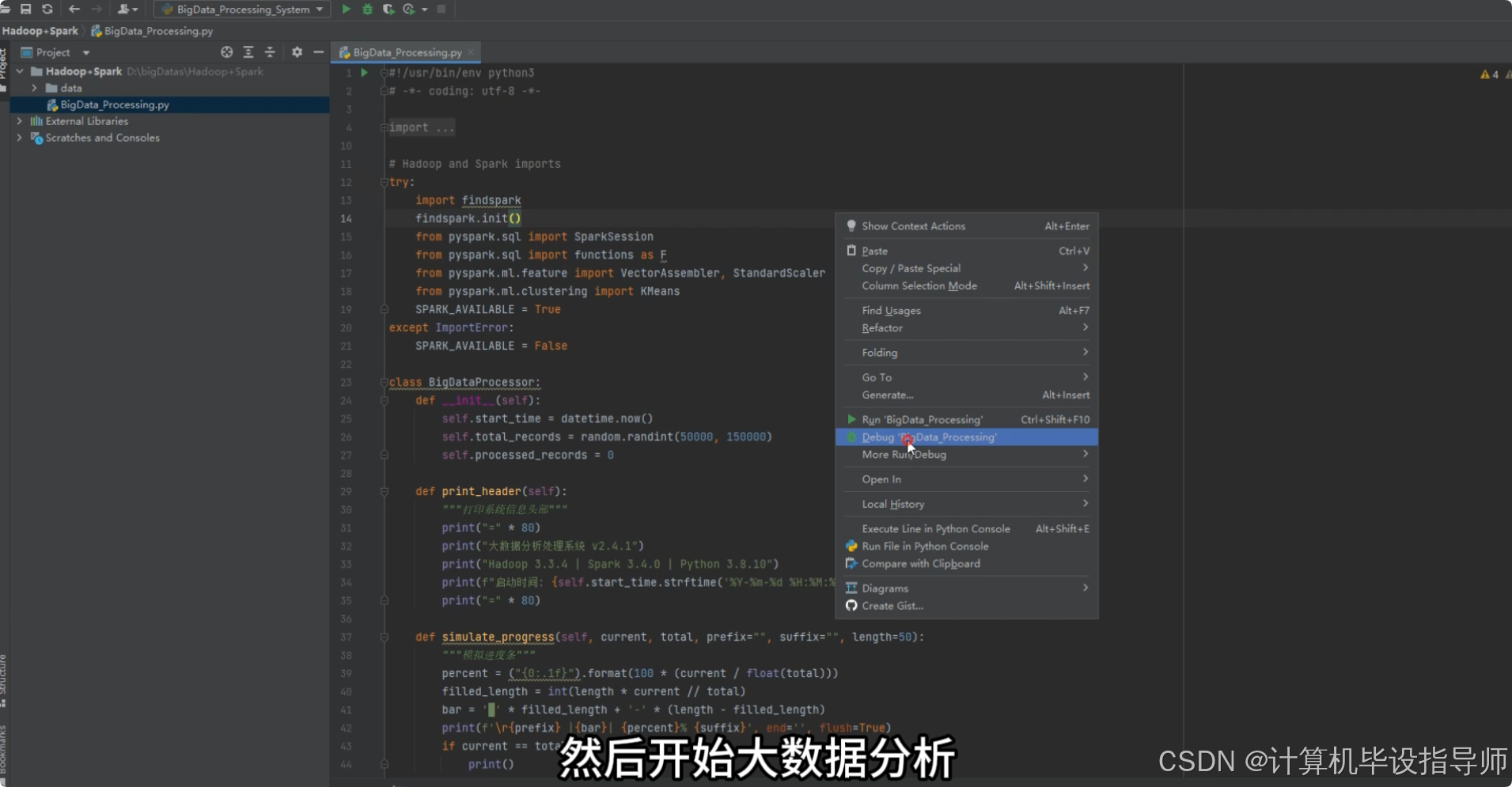Image resolution: width=1512 pixels, height=787 pixels.
Task: Choose Column Selection Mode
Action: coord(967,286)
